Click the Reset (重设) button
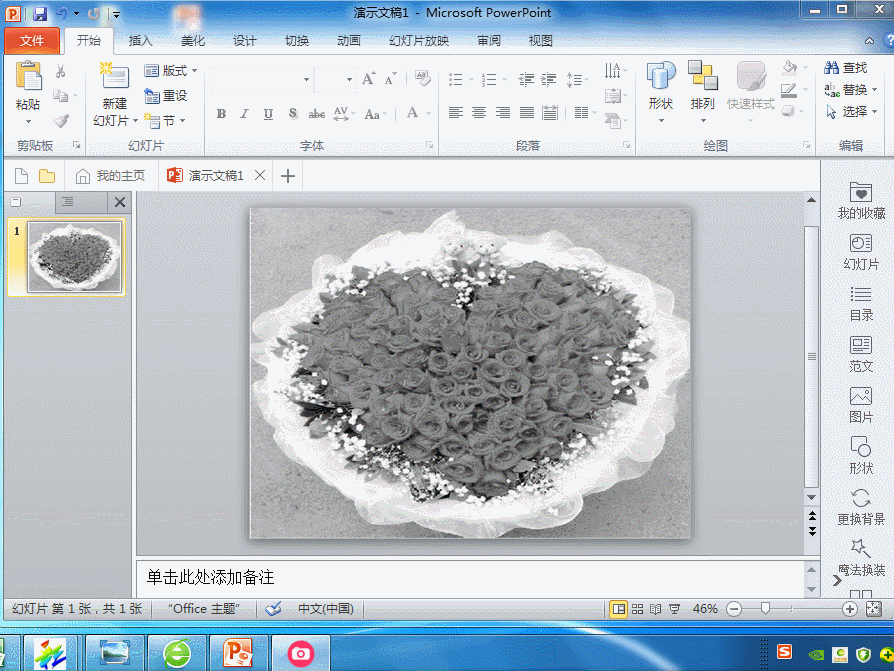This screenshot has width=894, height=671. point(165,95)
